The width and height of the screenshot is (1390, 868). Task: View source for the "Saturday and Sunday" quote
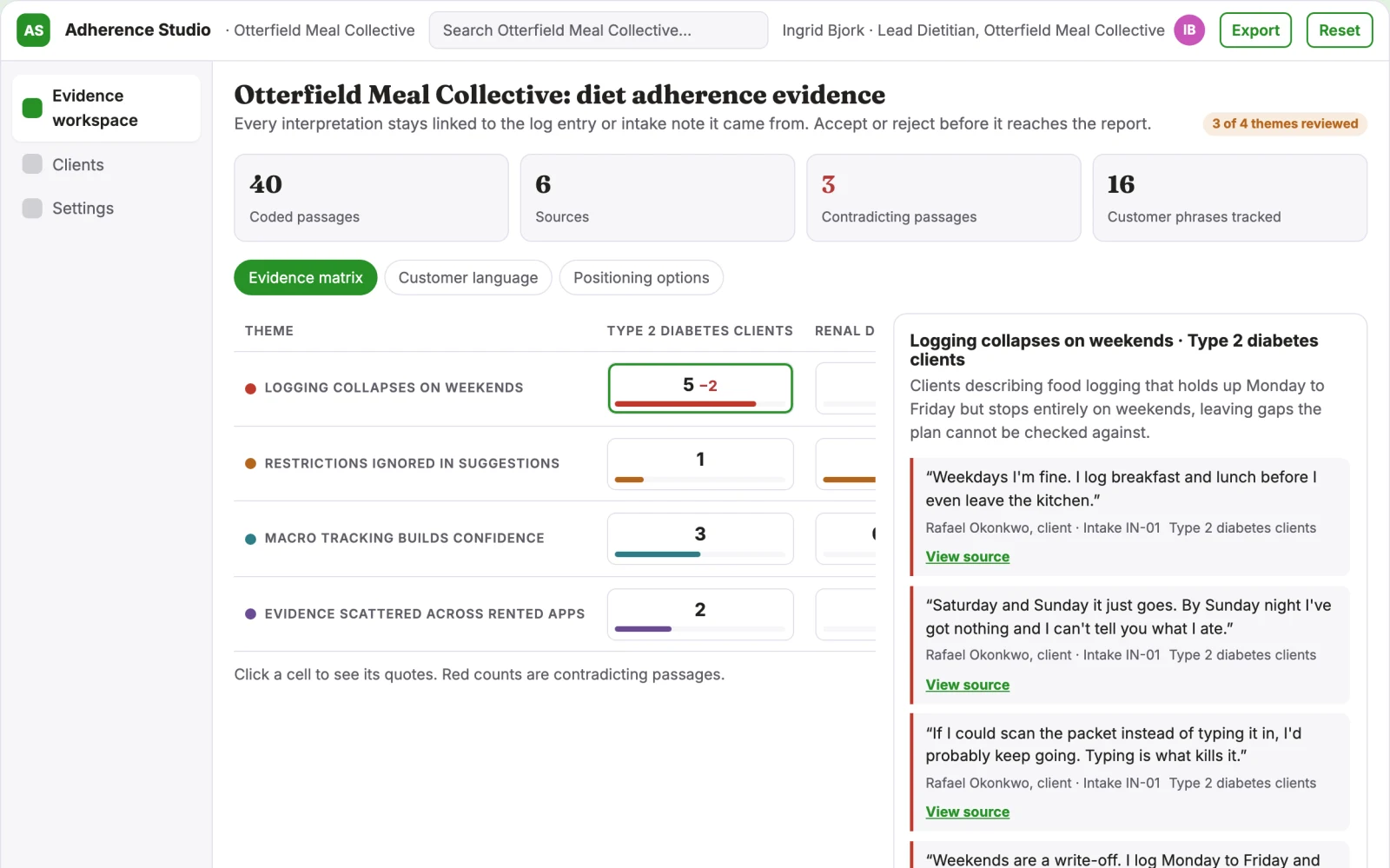968,685
